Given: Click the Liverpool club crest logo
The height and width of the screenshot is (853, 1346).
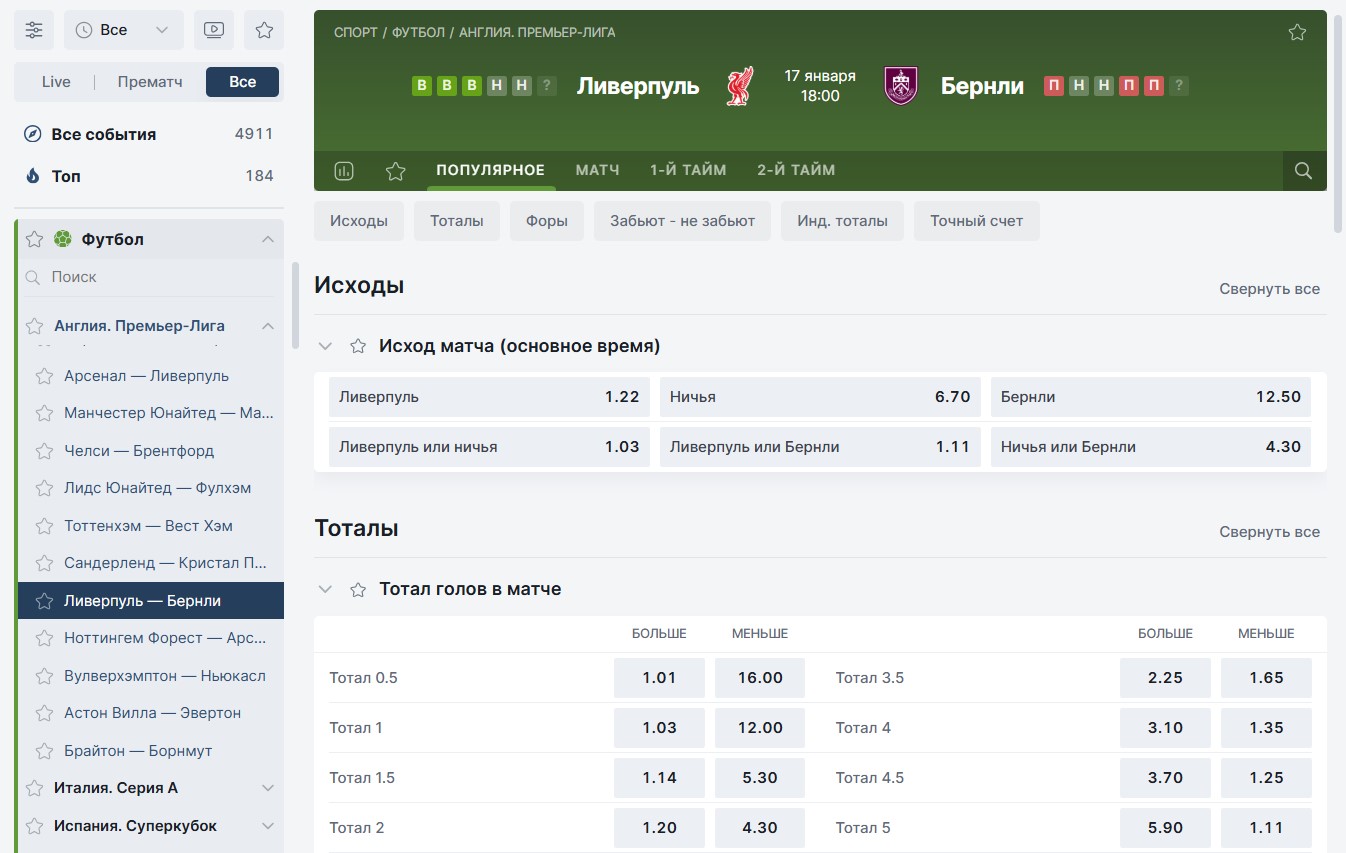Looking at the screenshot, I should (x=739, y=86).
